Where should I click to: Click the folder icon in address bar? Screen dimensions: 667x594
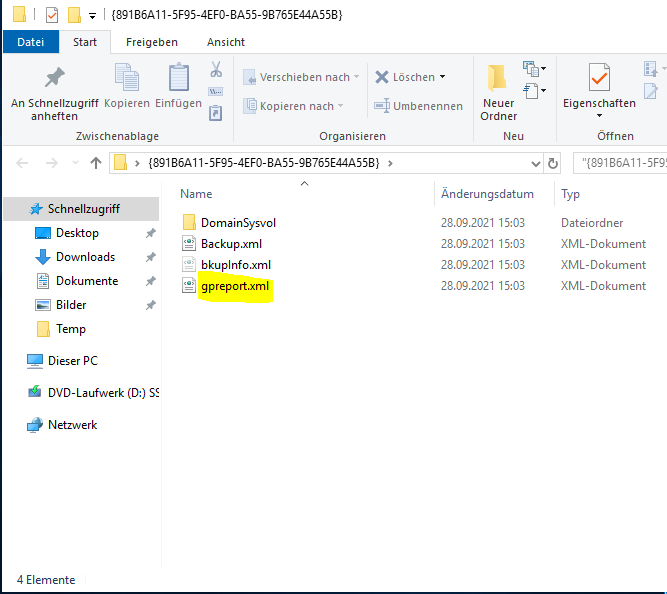(x=121, y=163)
